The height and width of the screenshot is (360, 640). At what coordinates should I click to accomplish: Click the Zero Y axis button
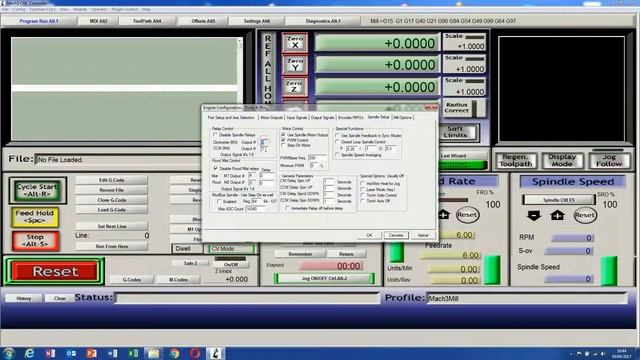(x=295, y=65)
